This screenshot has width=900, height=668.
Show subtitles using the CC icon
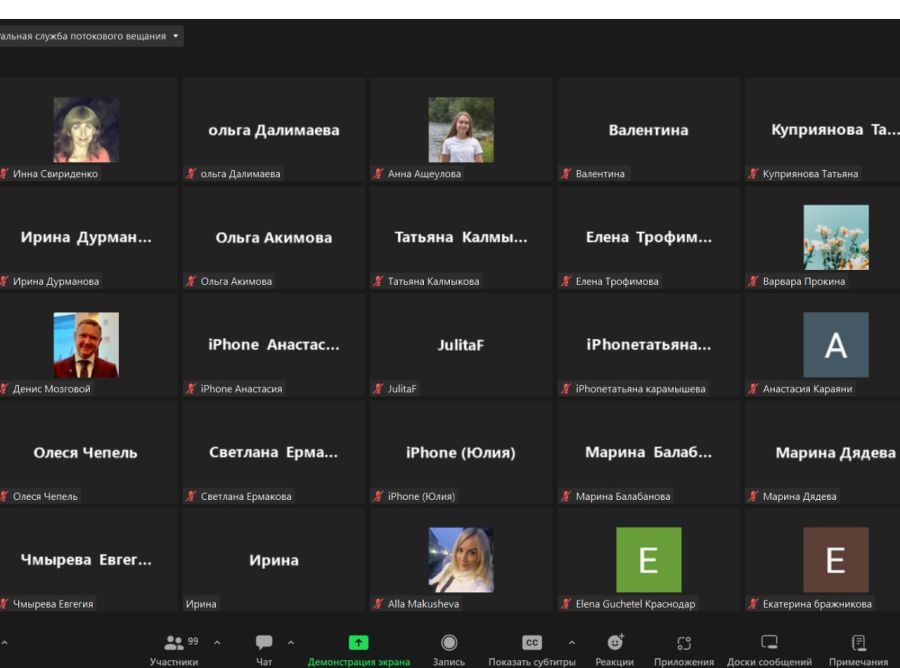[x=532, y=643]
